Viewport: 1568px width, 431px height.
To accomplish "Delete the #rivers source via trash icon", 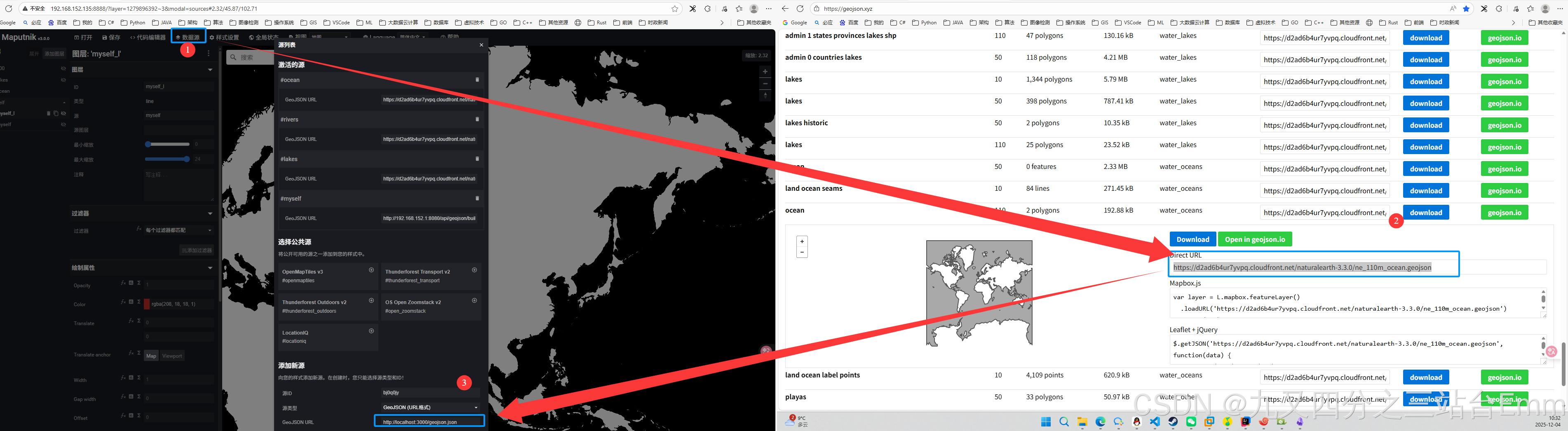I will click(477, 119).
